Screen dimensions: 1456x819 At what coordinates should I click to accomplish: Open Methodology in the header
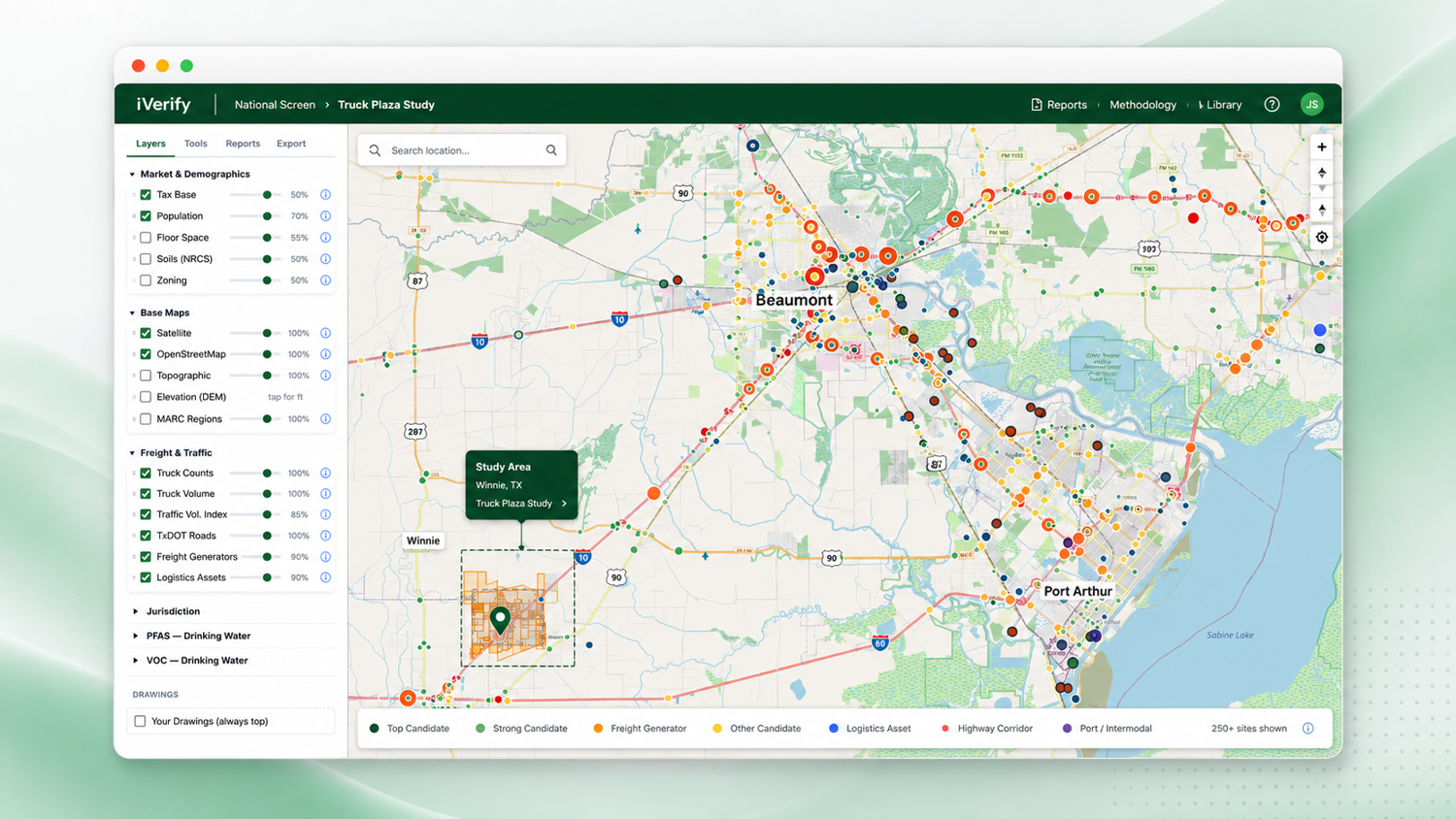pos(1142,105)
